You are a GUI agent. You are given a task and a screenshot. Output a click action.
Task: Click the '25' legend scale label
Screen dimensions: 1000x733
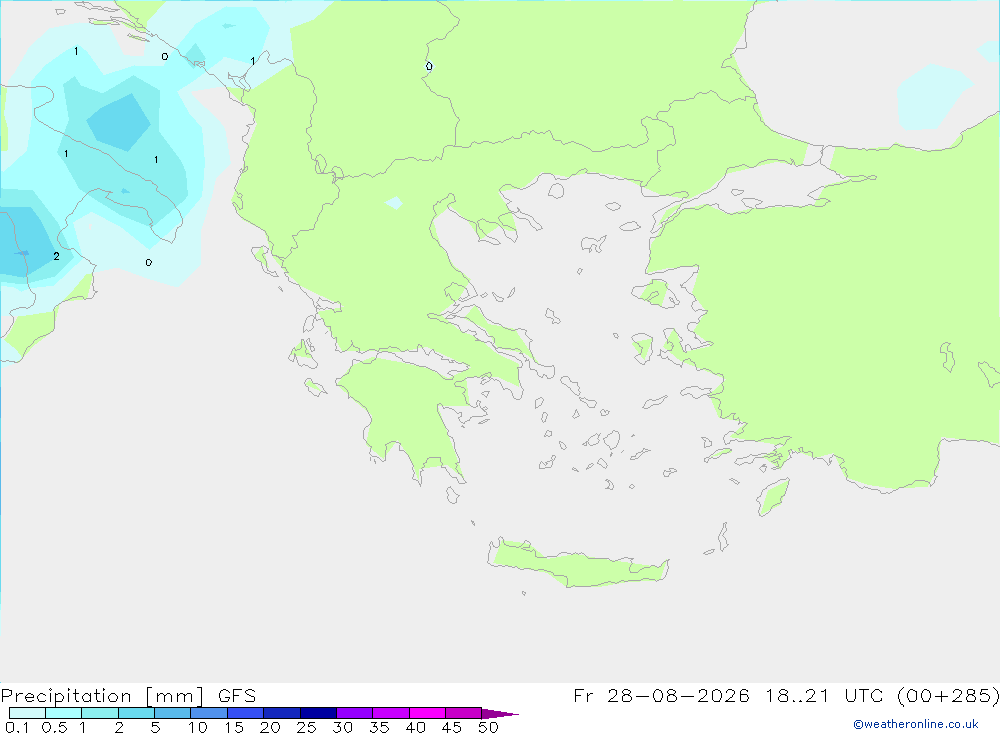click(x=307, y=727)
